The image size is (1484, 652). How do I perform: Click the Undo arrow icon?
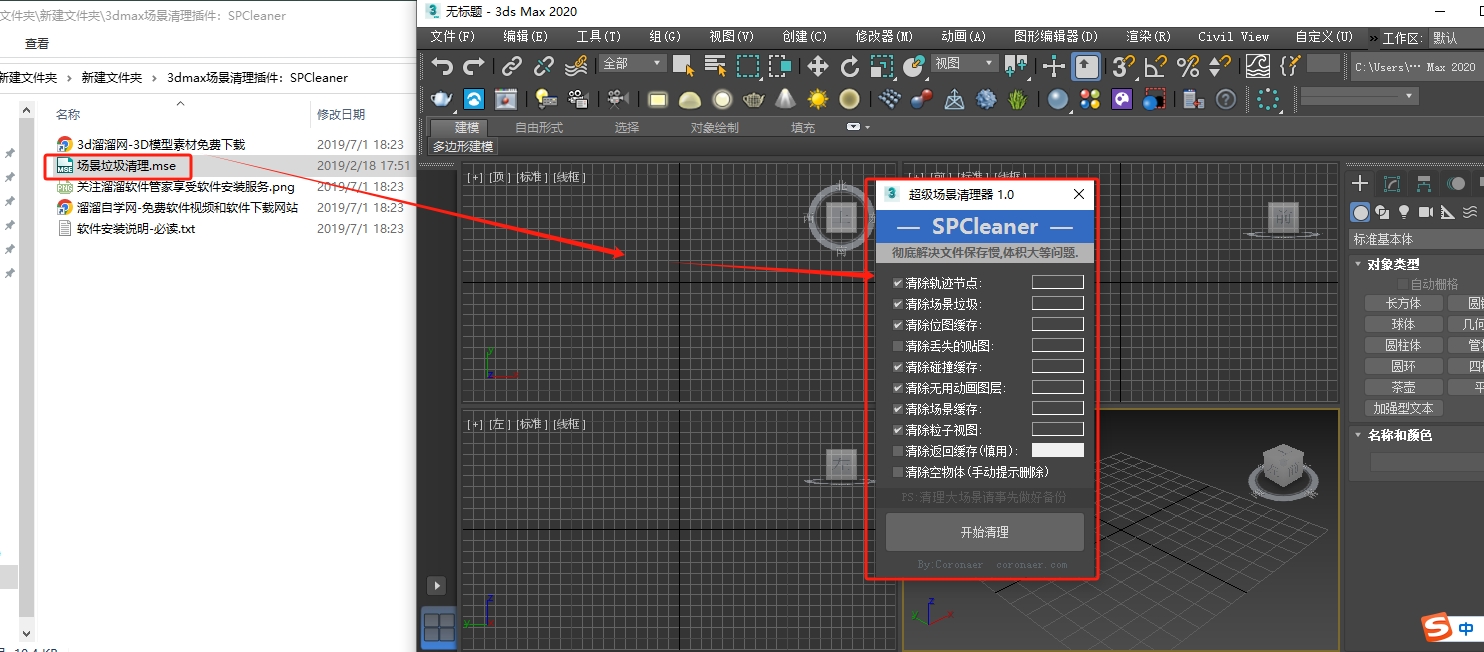pyautogui.click(x=442, y=67)
